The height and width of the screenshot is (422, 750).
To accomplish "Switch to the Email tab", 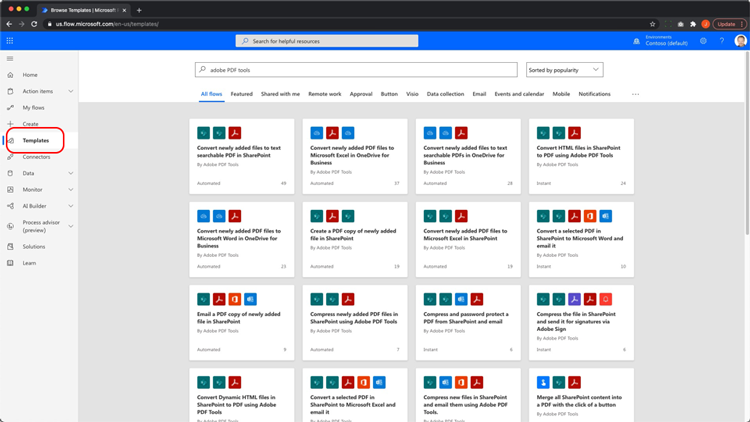I will tap(479, 94).
